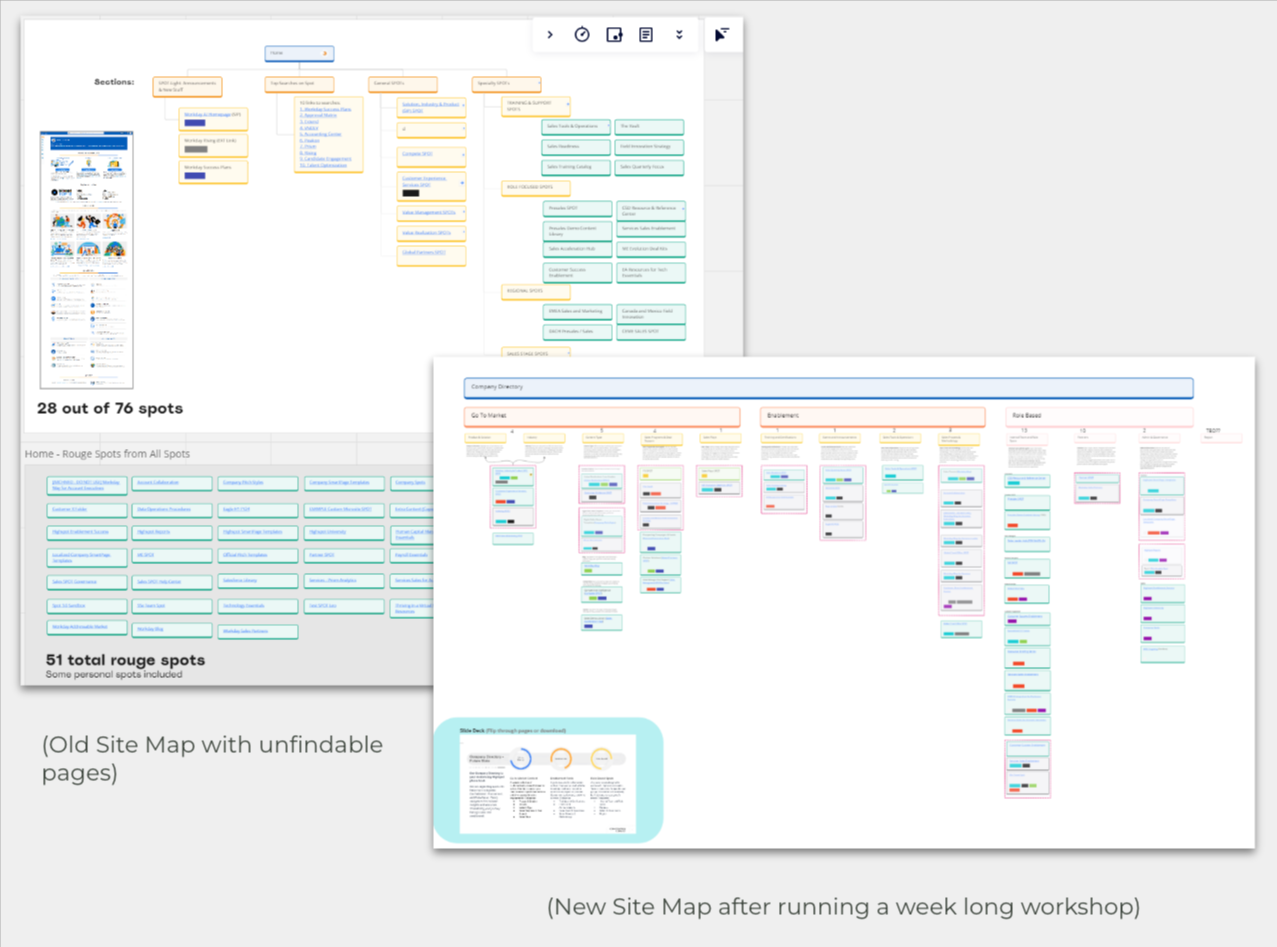Open the Highspot Reports link card

[172, 533]
